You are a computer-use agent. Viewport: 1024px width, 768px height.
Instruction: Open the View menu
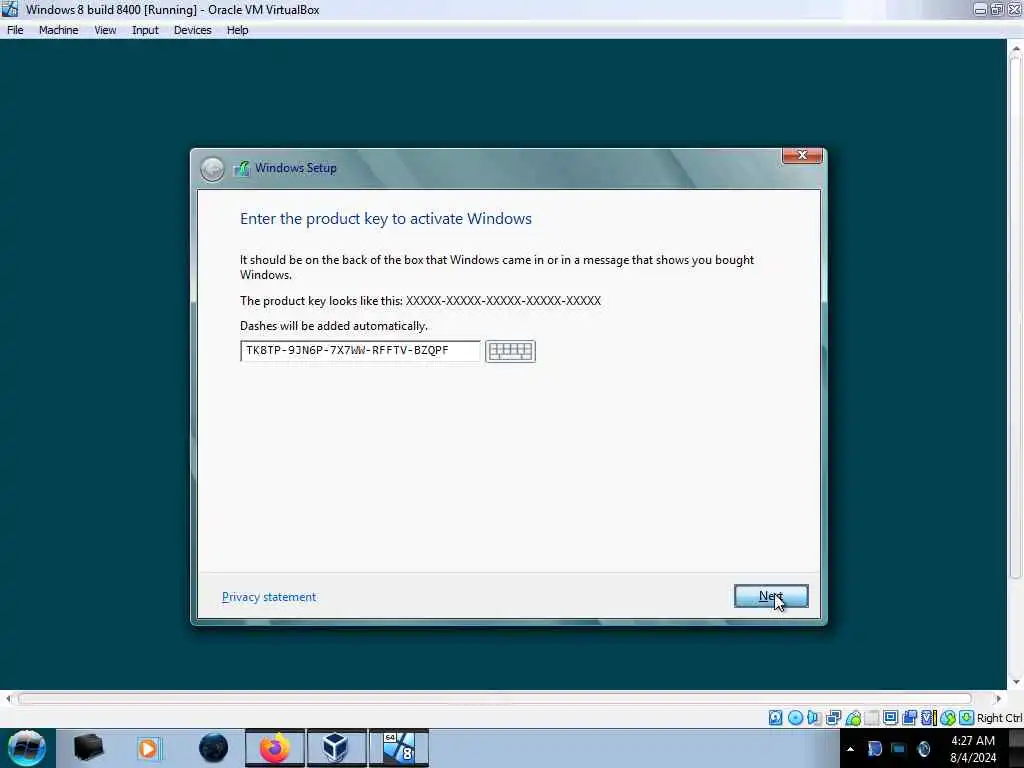[105, 30]
